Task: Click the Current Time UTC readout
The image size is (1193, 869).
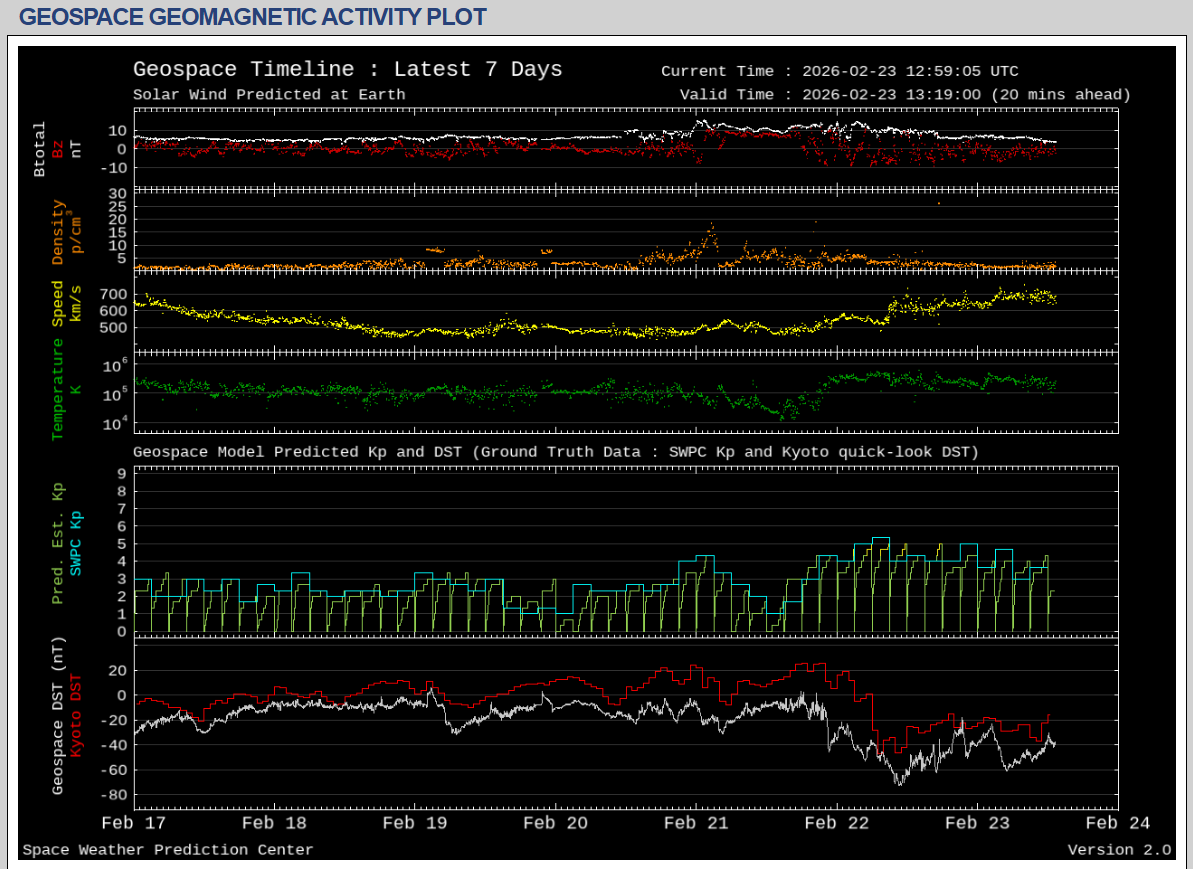Action: (839, 71)
